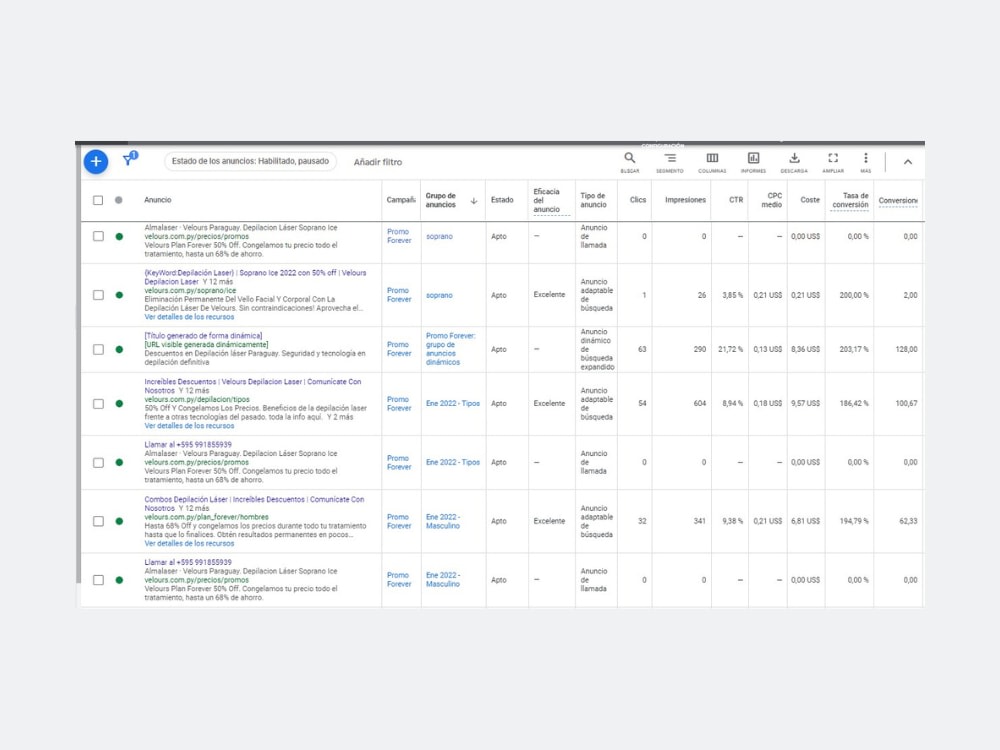Viewport: 1000px width, 750px height.
Task: Check the Ene 2022 - Masculino call ad row
Action: pyautogui.click(x=98, y=580)
